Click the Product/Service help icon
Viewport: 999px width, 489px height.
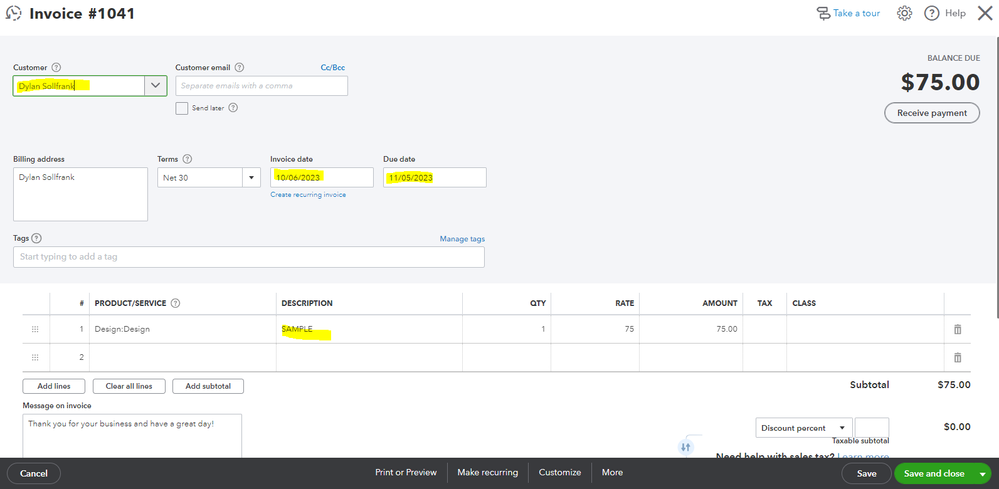(x=175, y=303)
